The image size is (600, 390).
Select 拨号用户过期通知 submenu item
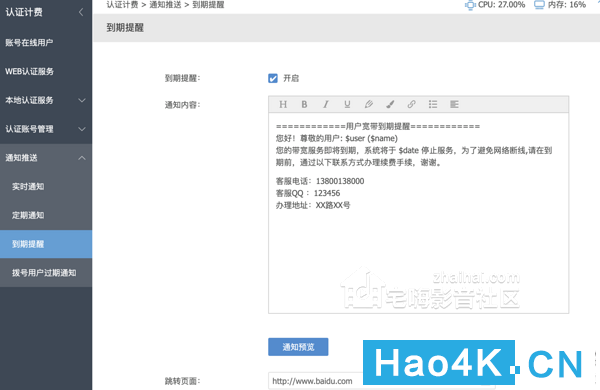pyautogui.click(x=46, y=273)
